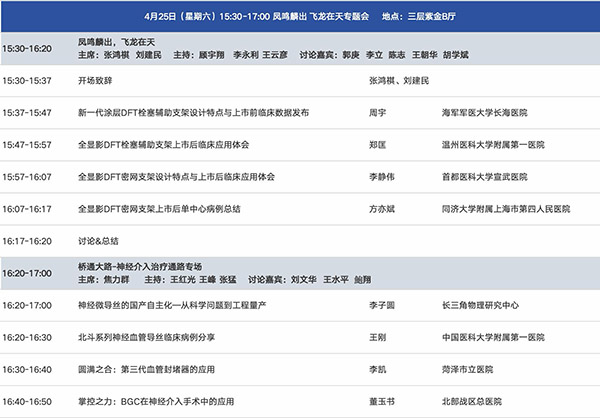Click speaker name 周宇
The height and width of the screenshot is (418, 600).
378,113
